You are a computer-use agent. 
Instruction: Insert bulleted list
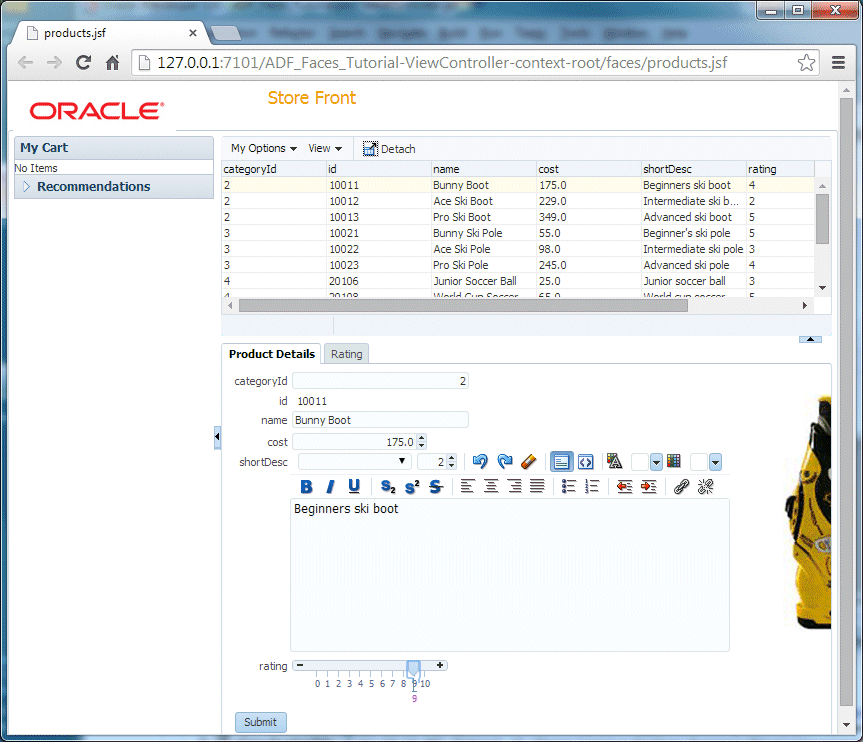pyautogui.click(x=569, y=486)
